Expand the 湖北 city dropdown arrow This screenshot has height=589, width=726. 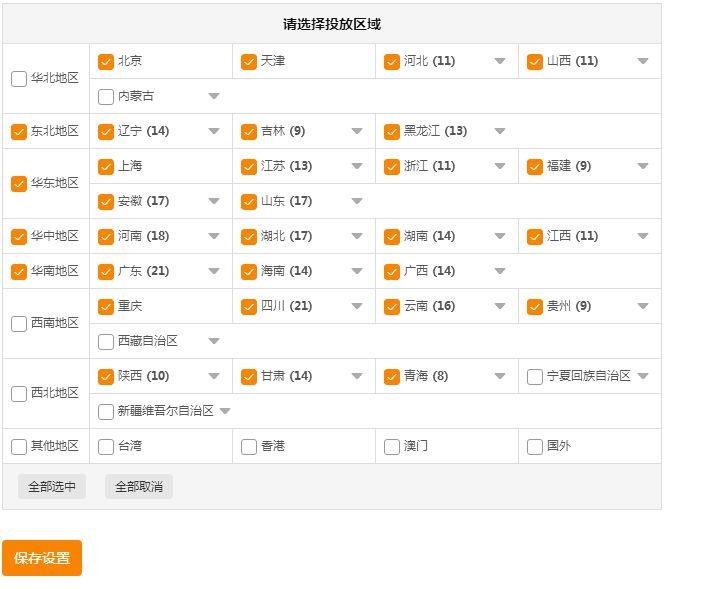pos(357,236)
